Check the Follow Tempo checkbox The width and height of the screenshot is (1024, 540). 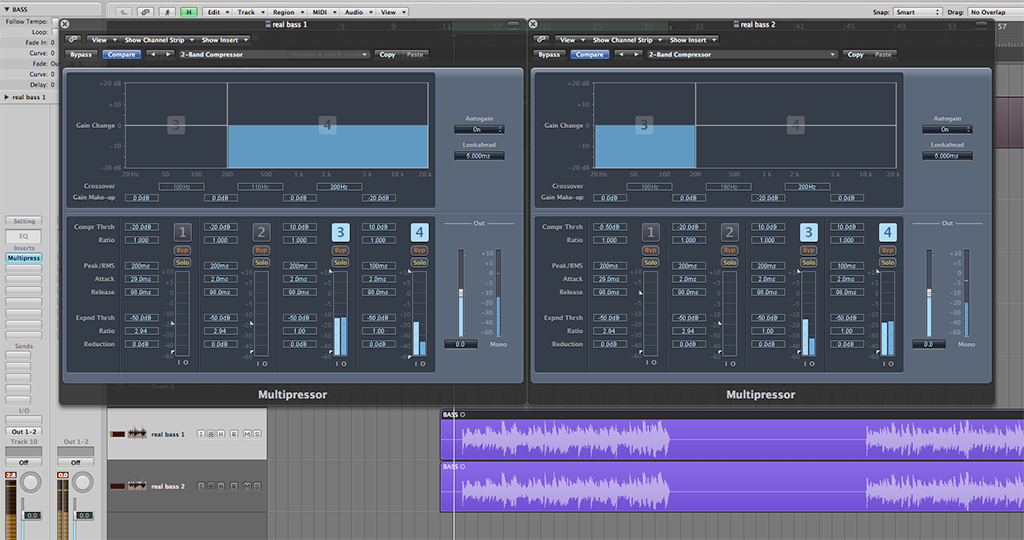tap(55, 22)
